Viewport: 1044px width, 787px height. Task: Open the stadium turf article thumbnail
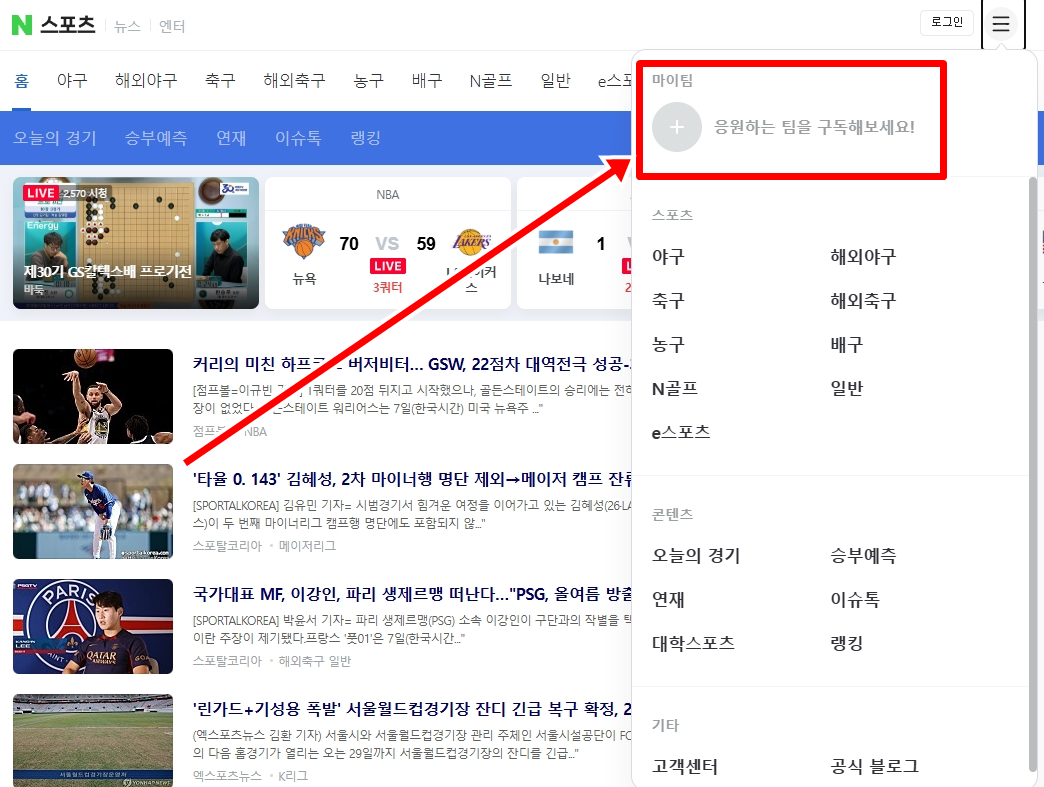coord(93,740)
